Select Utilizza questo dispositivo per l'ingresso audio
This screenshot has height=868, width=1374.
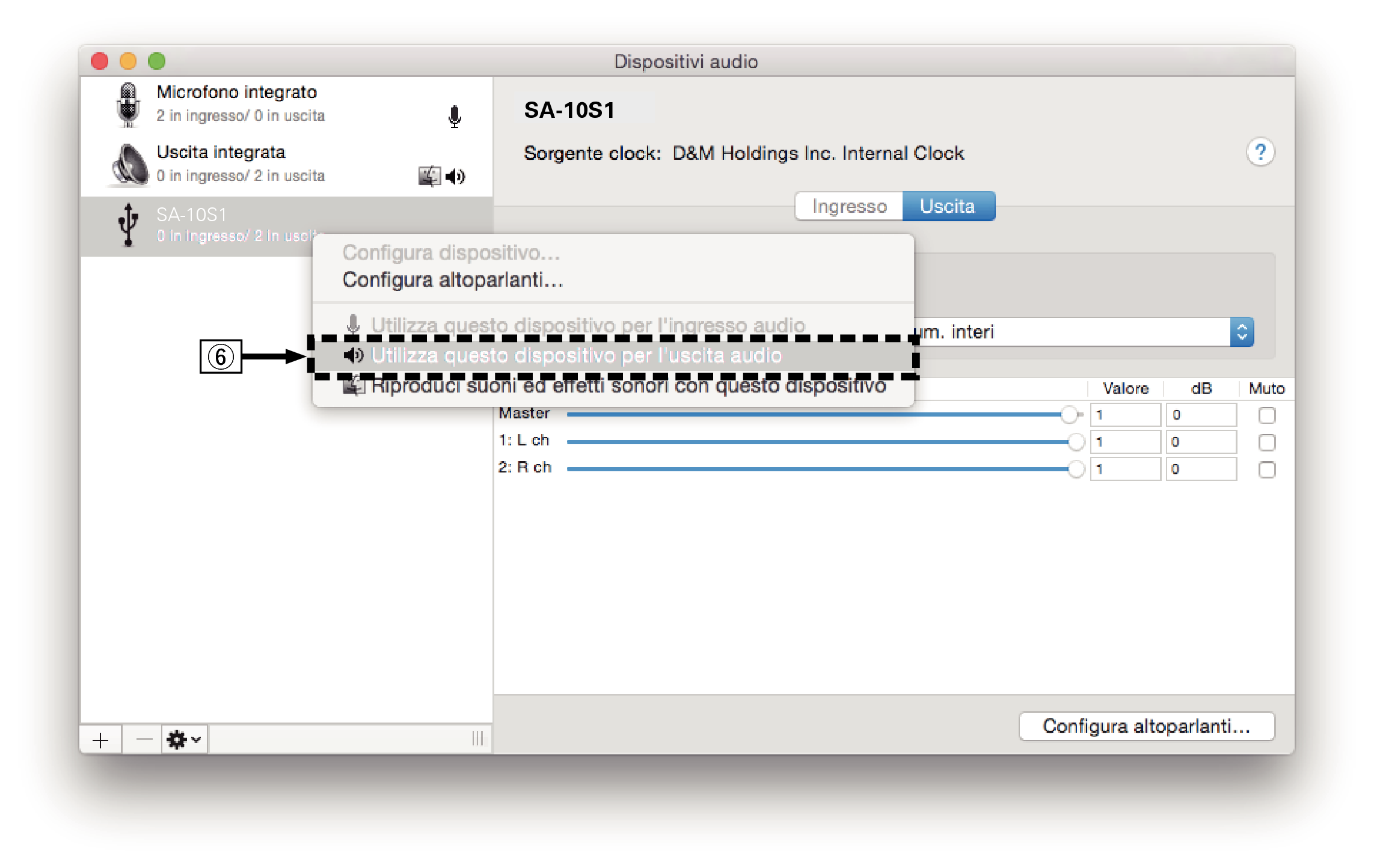tap(613, 325)
